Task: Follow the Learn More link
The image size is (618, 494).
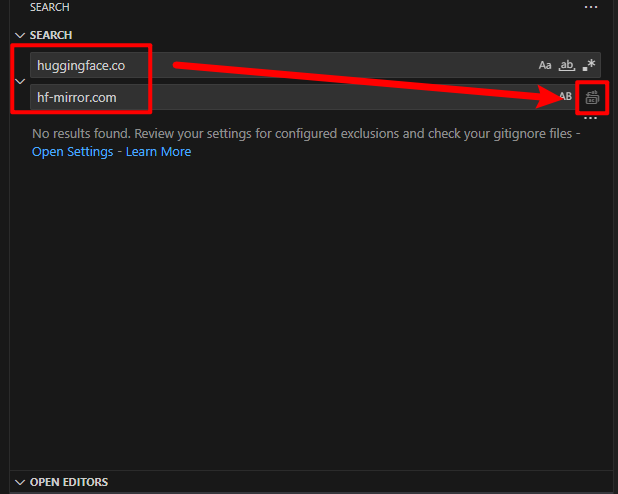Action: point(158,152)
